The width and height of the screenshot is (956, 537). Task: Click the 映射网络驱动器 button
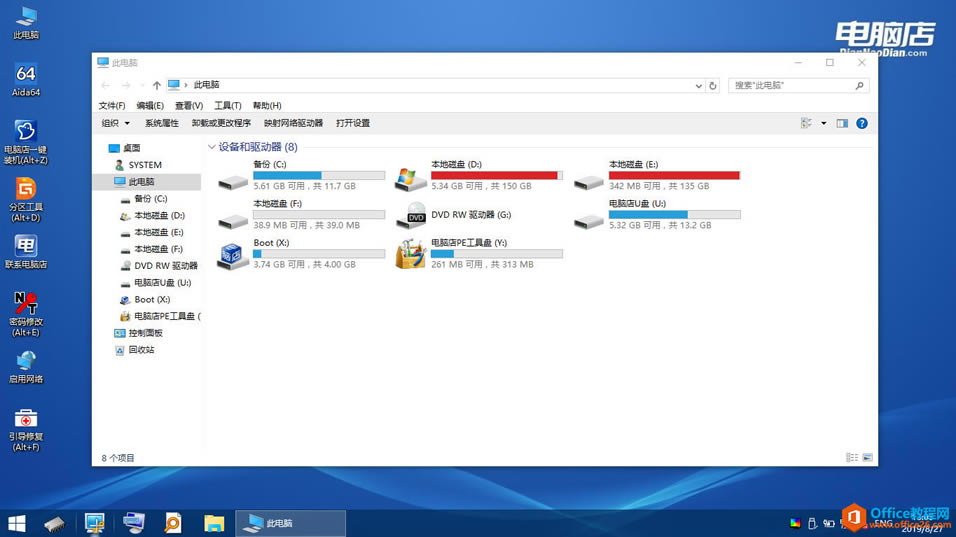tap(293, 123)
